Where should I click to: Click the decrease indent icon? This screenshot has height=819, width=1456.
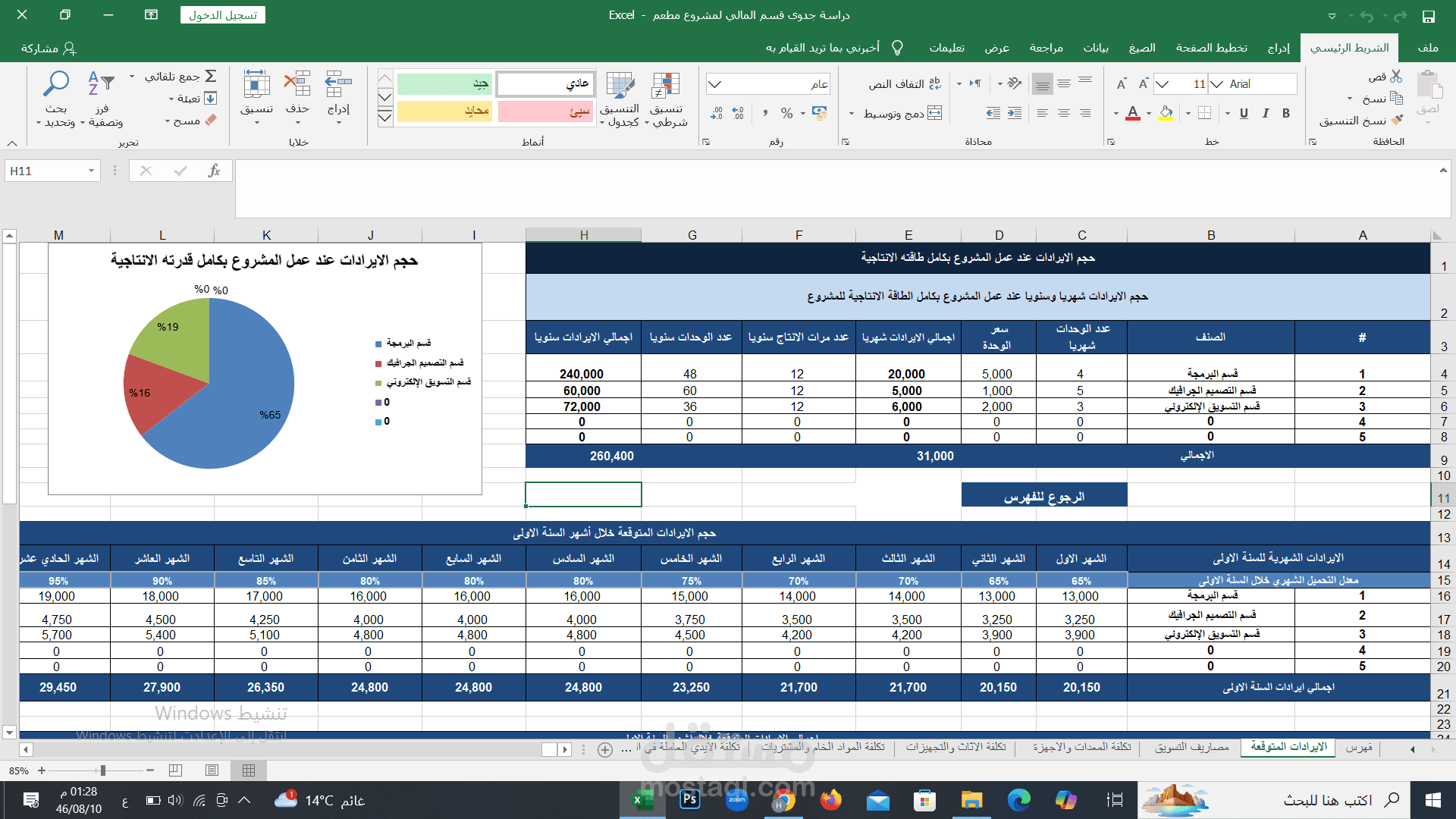[993, 113]
